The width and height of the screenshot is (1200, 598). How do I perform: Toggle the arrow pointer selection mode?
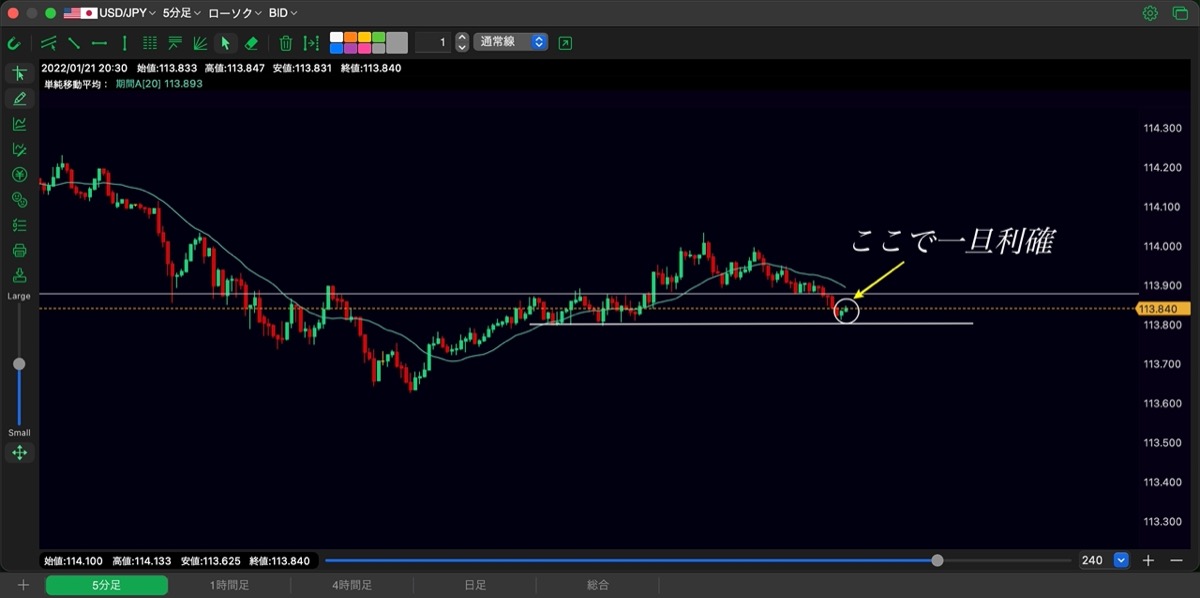click(225, 43)
